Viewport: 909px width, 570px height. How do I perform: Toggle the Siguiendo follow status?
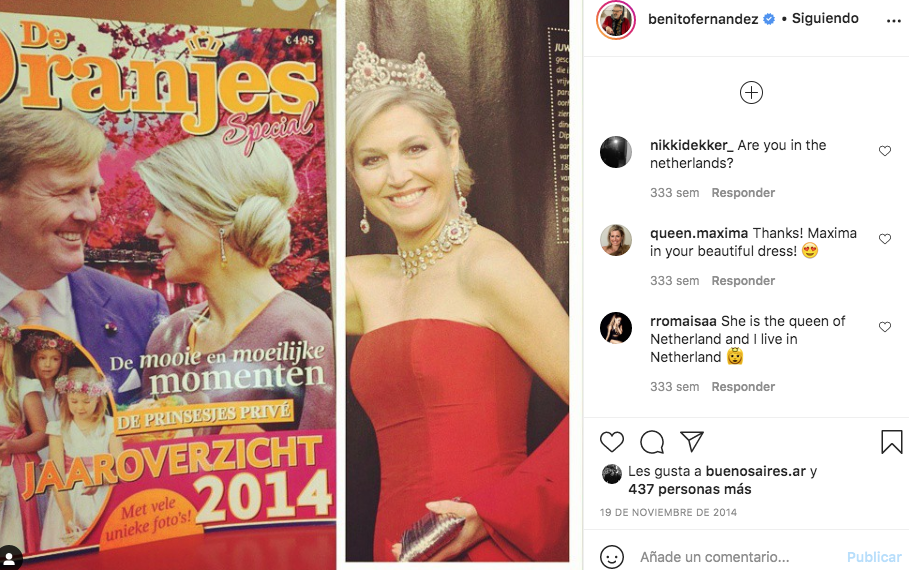click(825, 19)
